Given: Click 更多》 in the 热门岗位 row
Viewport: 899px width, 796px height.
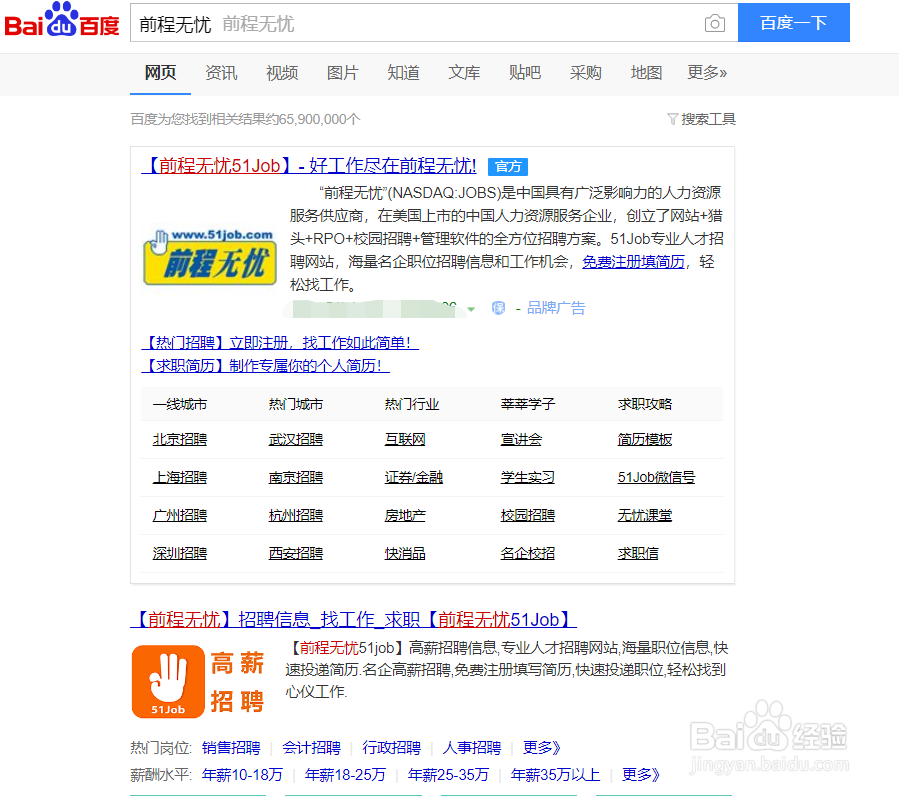Looking at the screenshot, I should [541, 748].
